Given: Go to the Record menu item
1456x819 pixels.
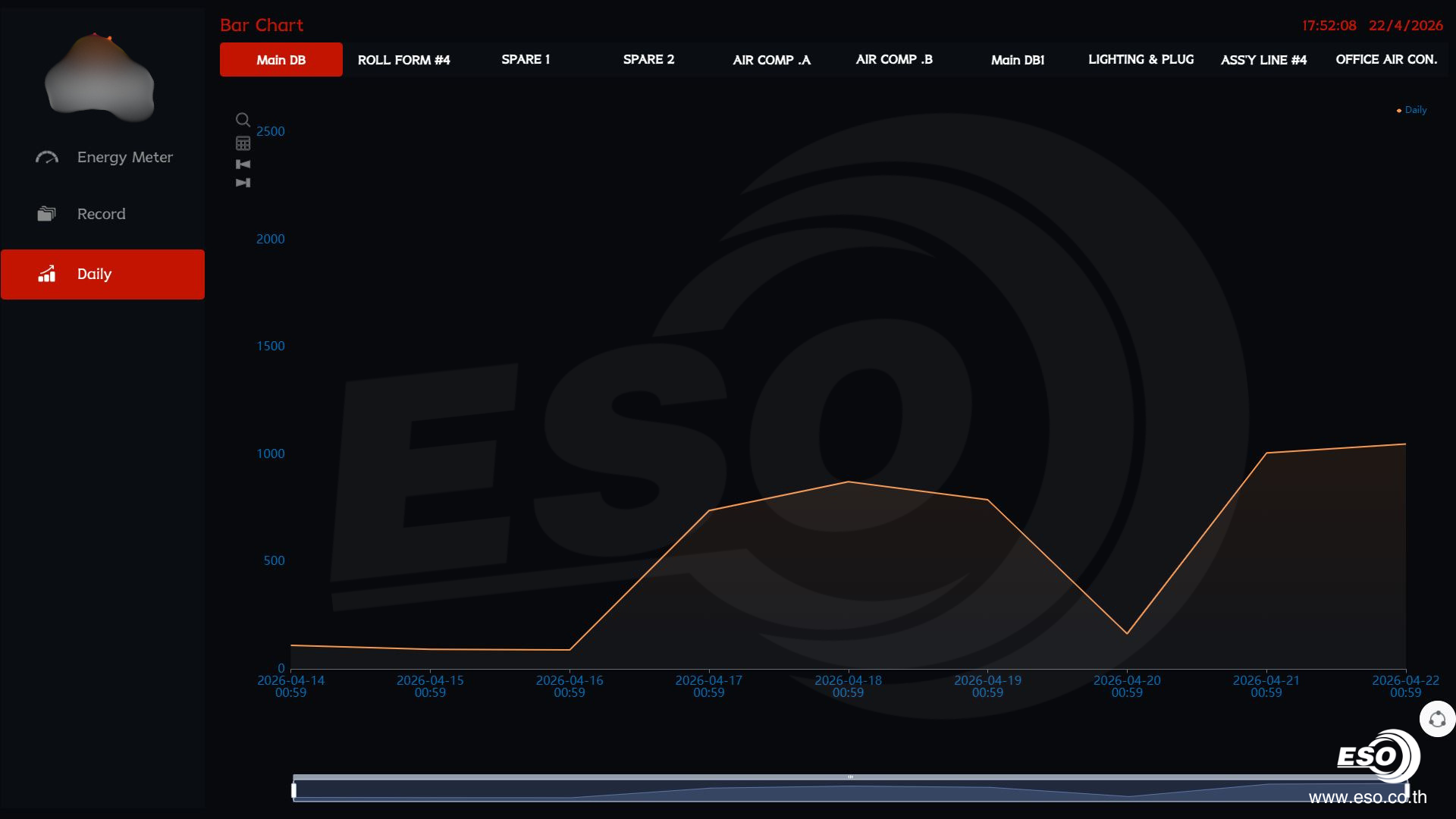Looking at the screenshot, I should pos(101,214).
